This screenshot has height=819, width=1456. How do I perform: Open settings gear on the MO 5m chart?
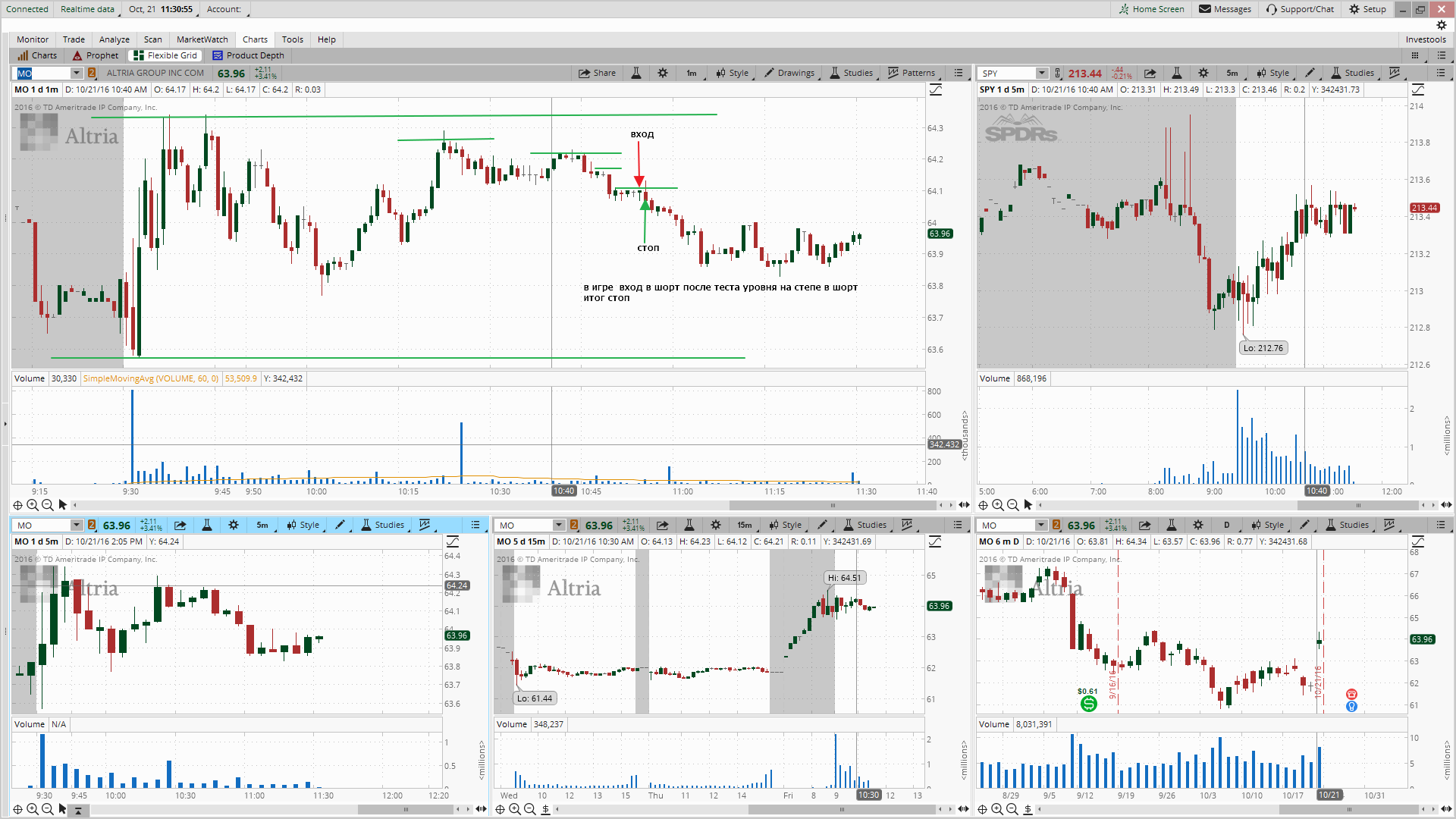234,525
